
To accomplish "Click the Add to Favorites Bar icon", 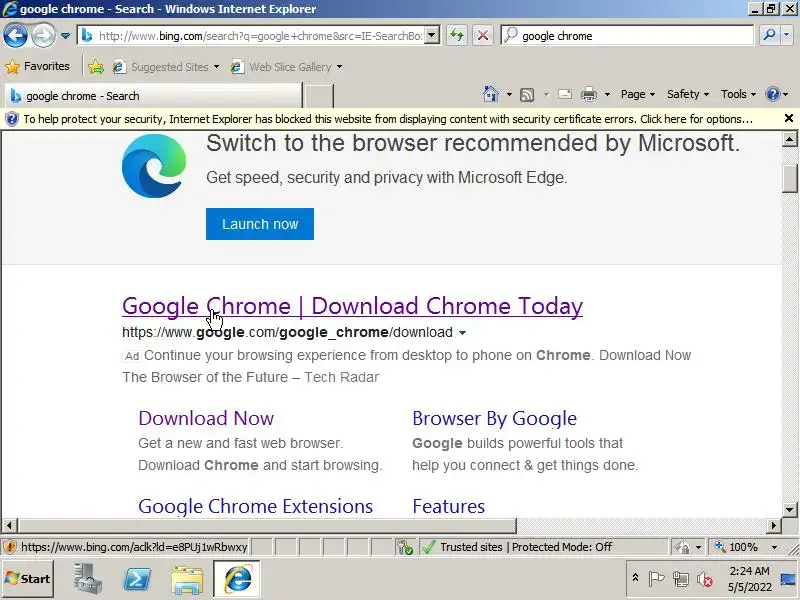I will pos(95,67).
